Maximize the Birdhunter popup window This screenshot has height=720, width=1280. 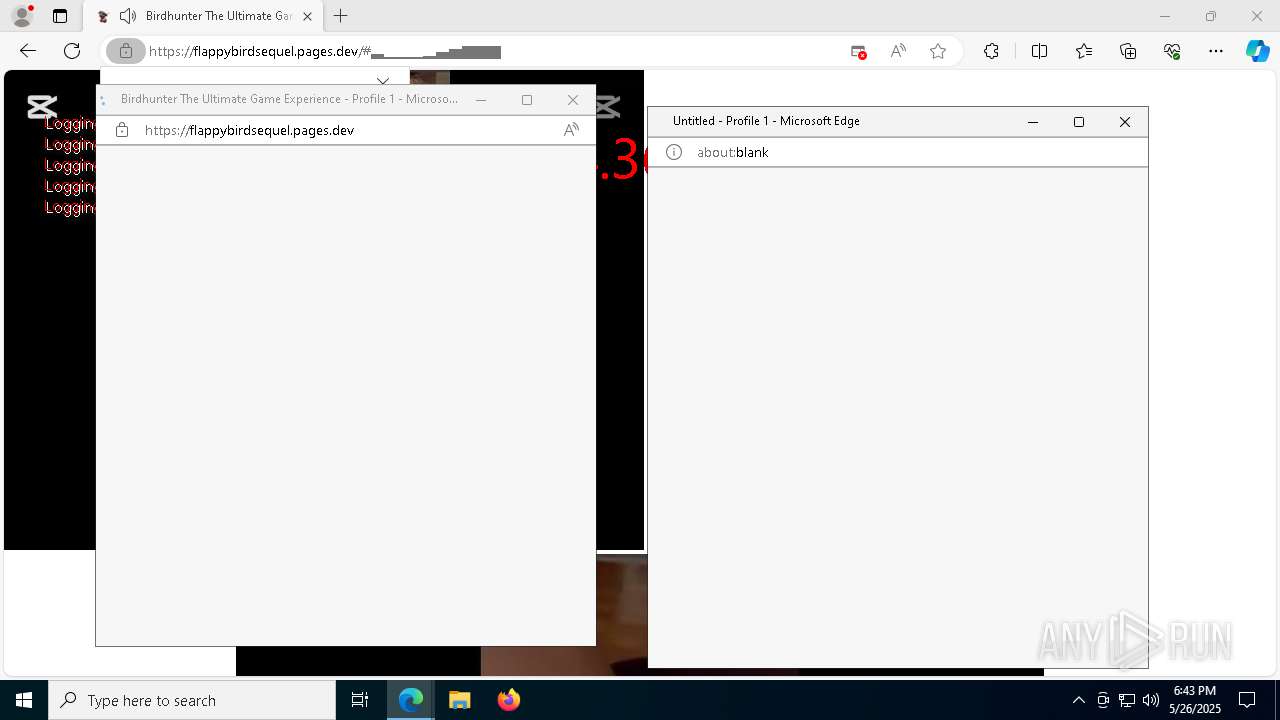527,100
